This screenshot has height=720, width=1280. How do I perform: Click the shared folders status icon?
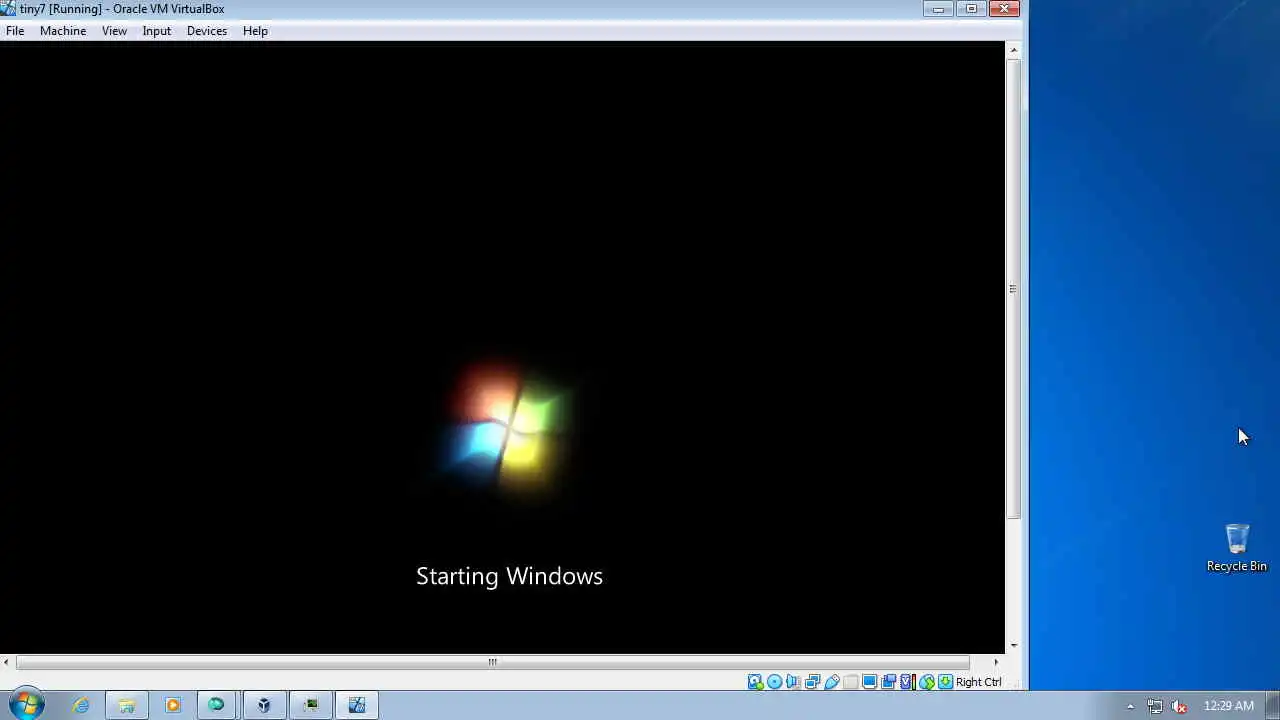click(x=850, y=682)
